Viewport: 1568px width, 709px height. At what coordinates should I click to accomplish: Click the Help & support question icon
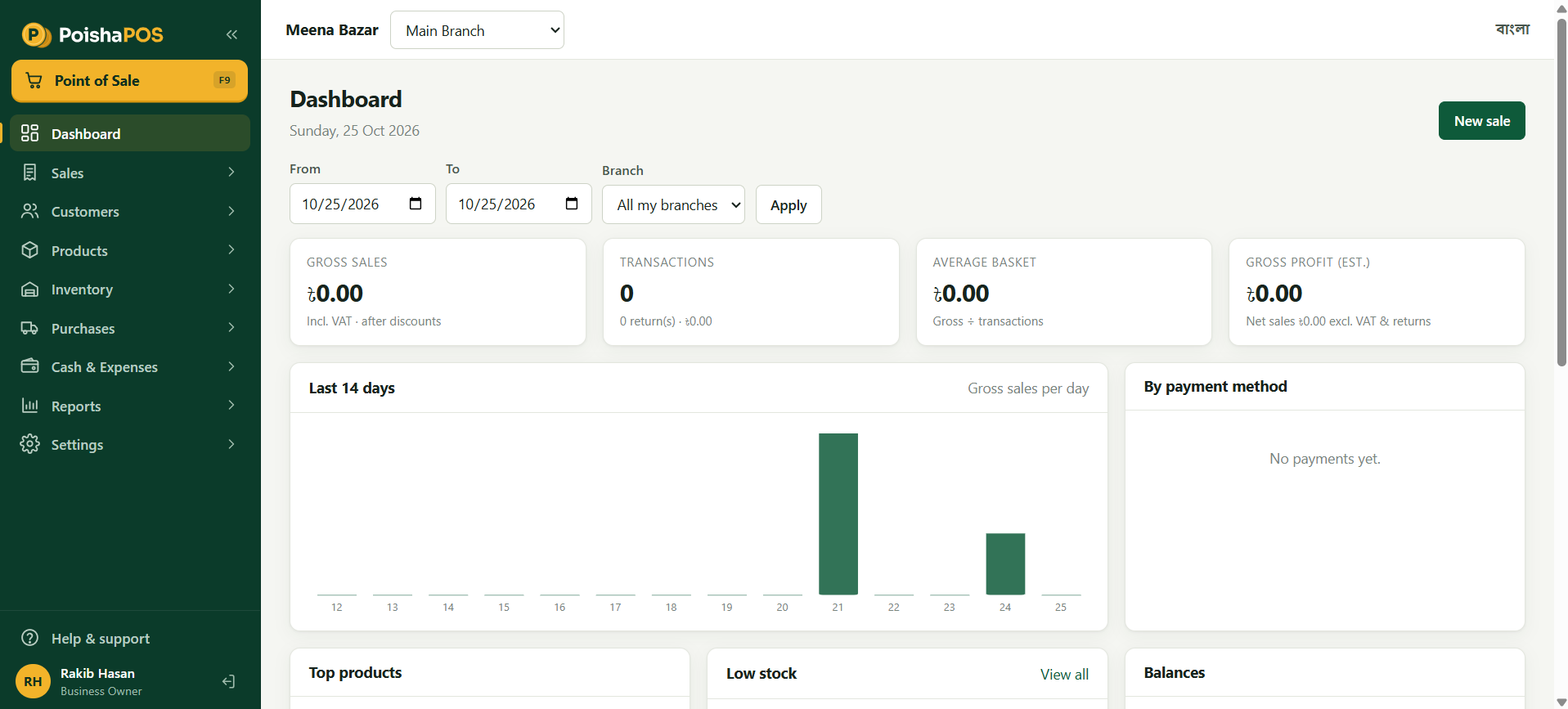pyautogui.click(x=30, y=638)
